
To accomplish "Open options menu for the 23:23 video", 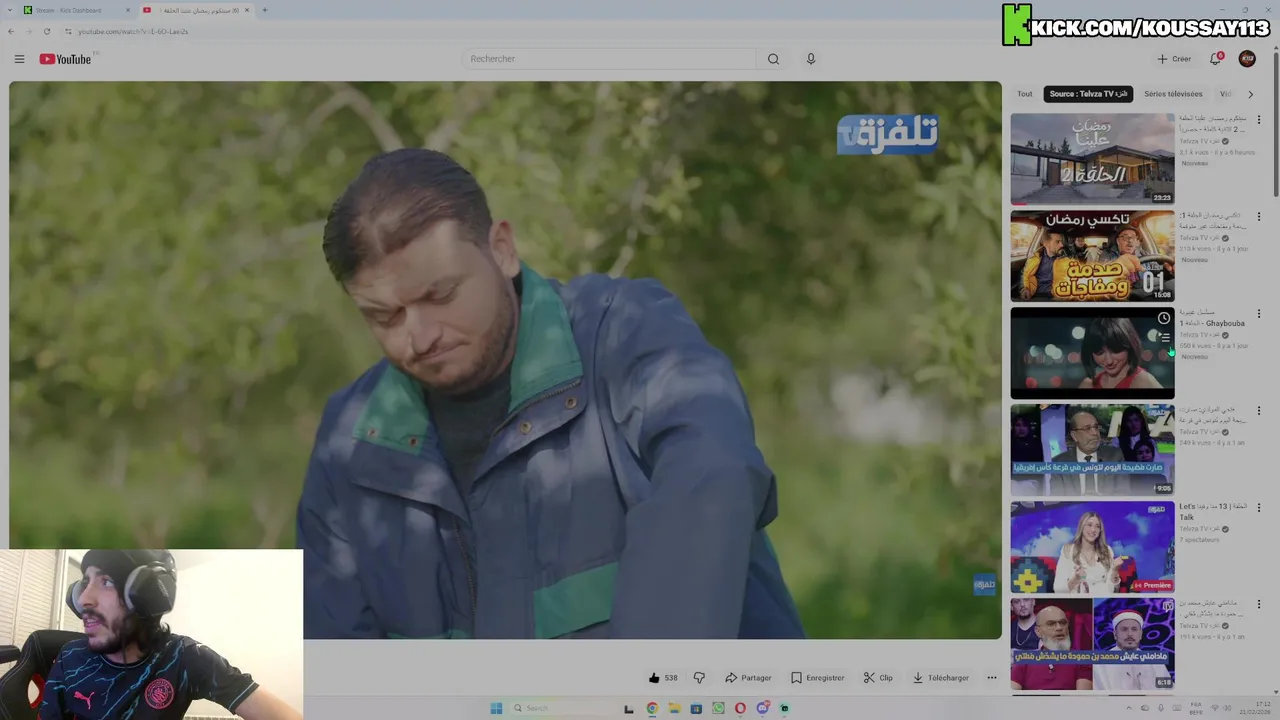I will [x=1259, y=120].
